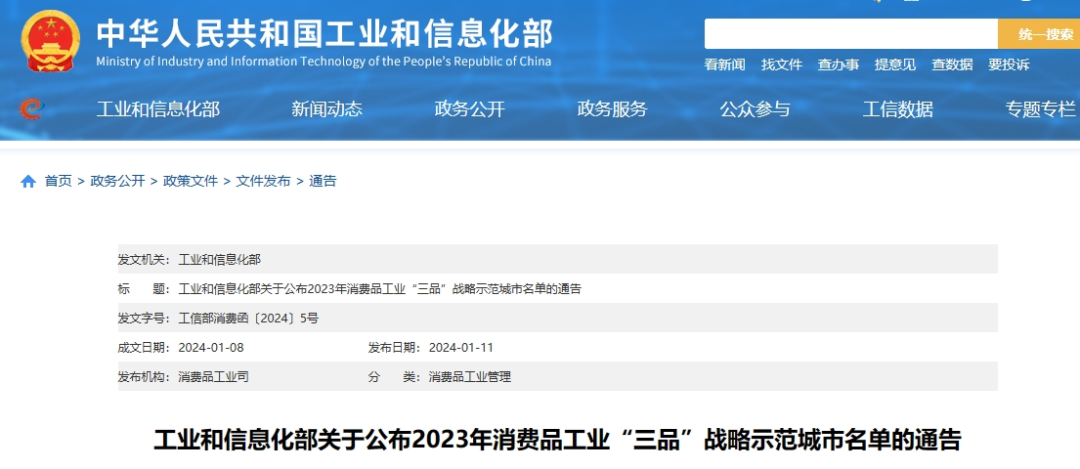Click the blue home icon in breadcrumb

click(x=28, y=181)
